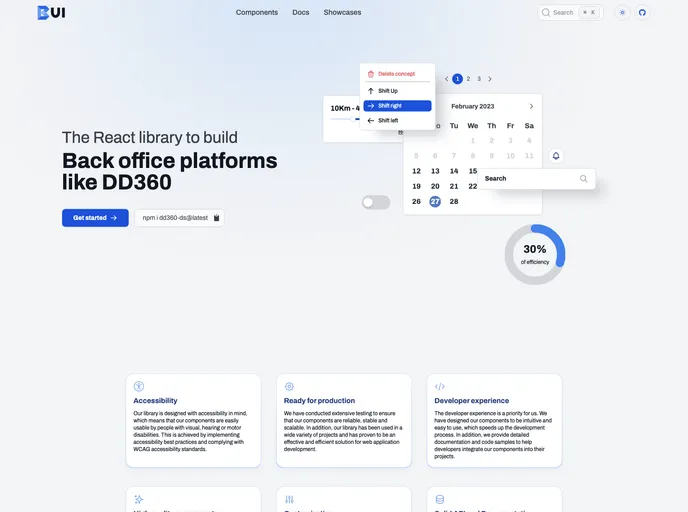
Task: Toggle the light/dark theme sun icon
Action: pyautogui.click(x=622, y=13)
